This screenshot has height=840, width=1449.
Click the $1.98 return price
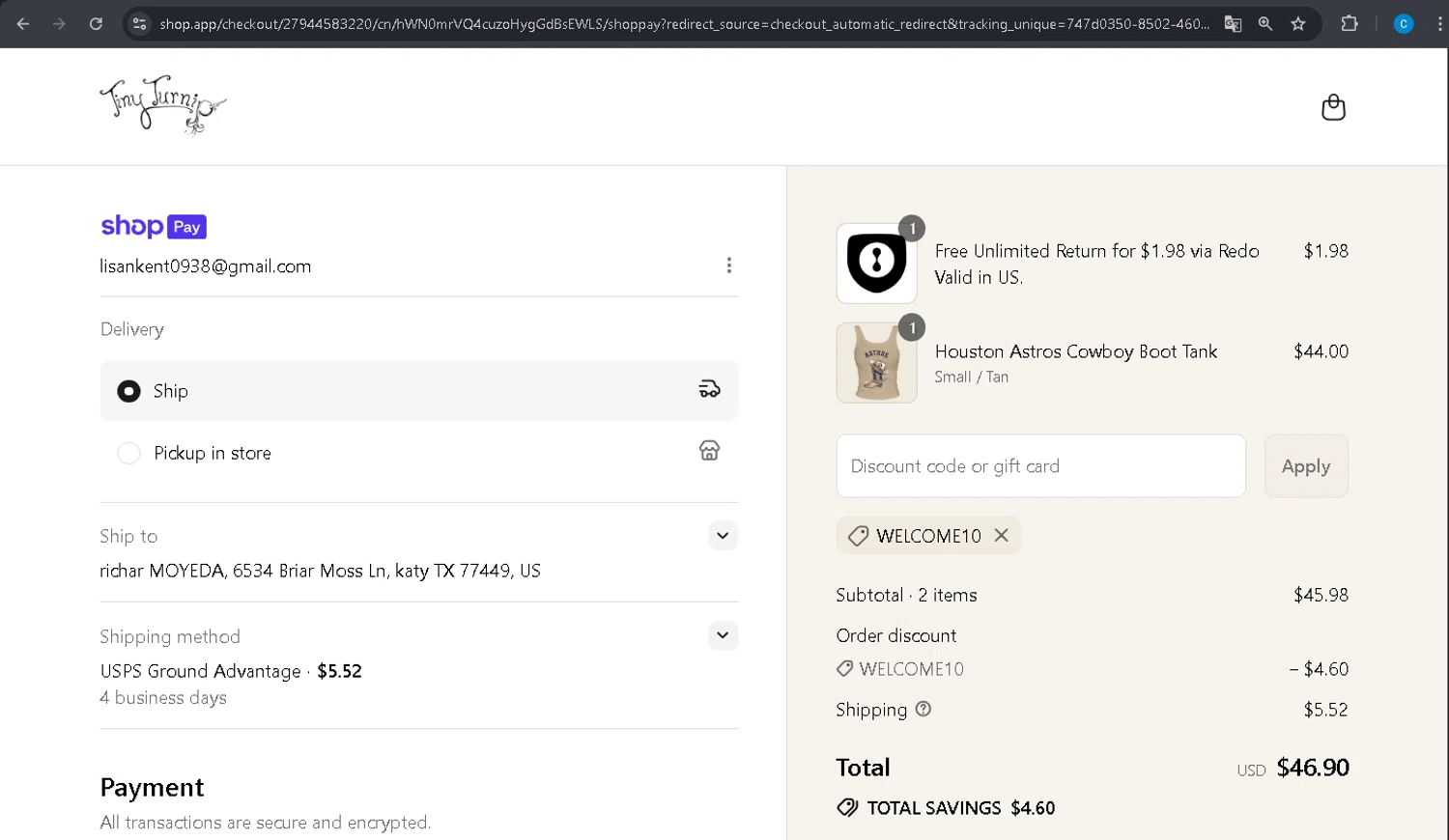1325,251
